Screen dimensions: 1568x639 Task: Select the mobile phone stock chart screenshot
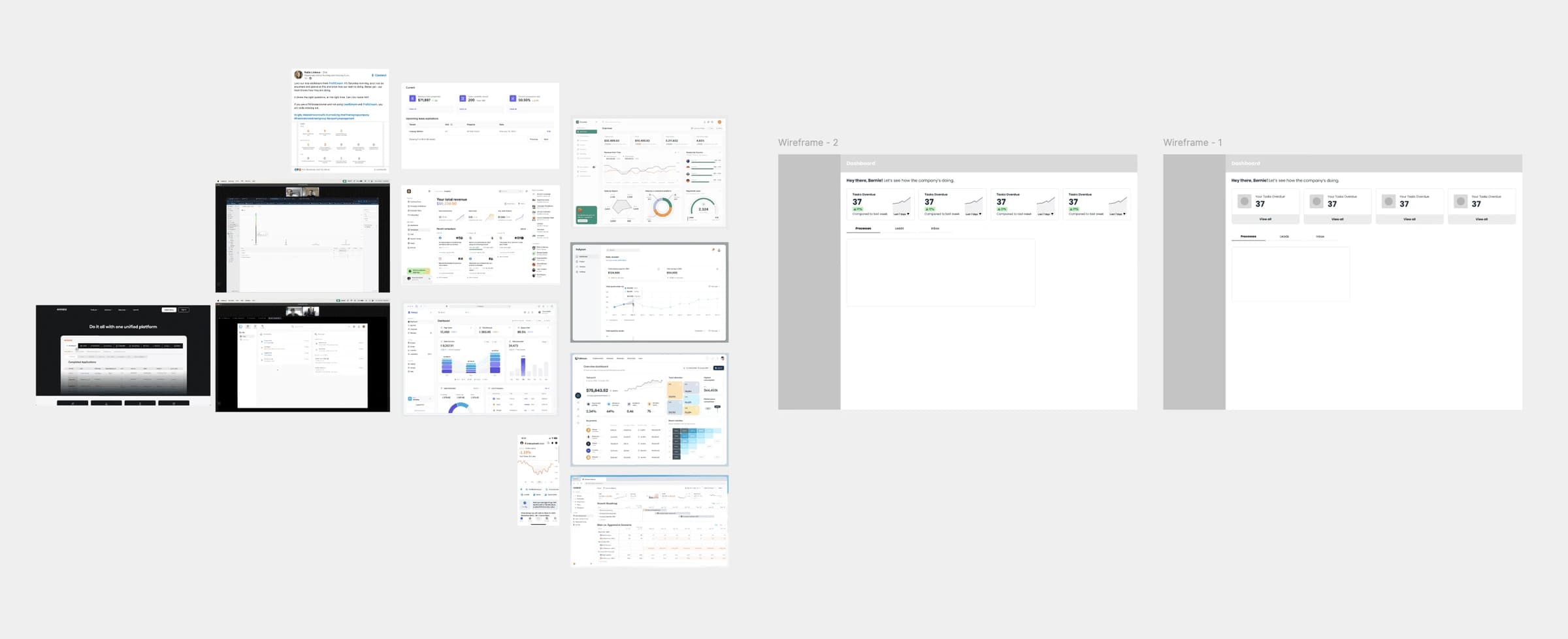(x=538, y=480)
